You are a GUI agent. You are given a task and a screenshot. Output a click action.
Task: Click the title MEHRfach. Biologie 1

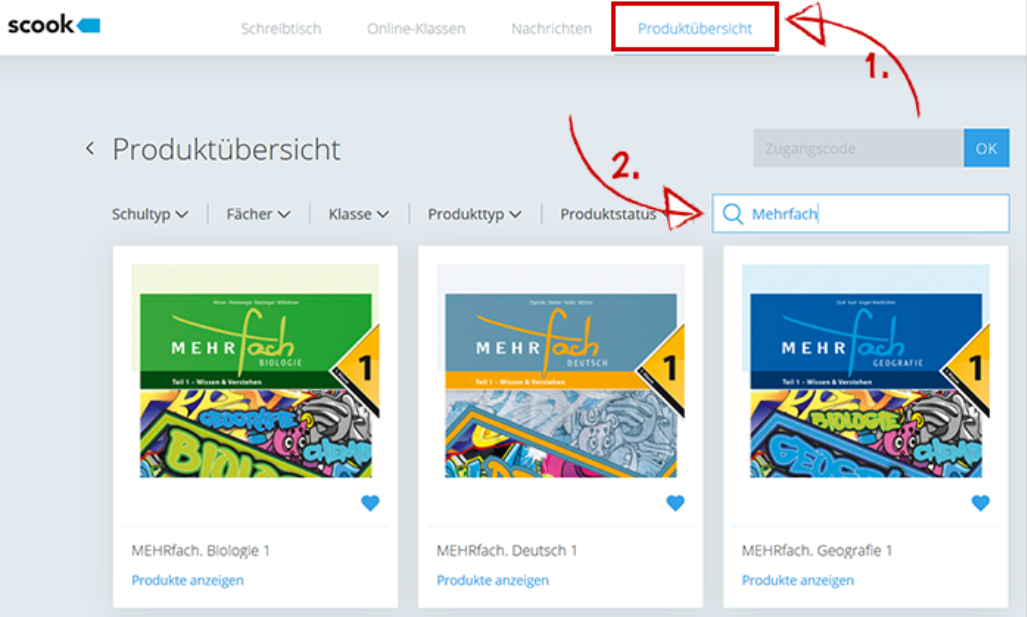pos(200,550)
